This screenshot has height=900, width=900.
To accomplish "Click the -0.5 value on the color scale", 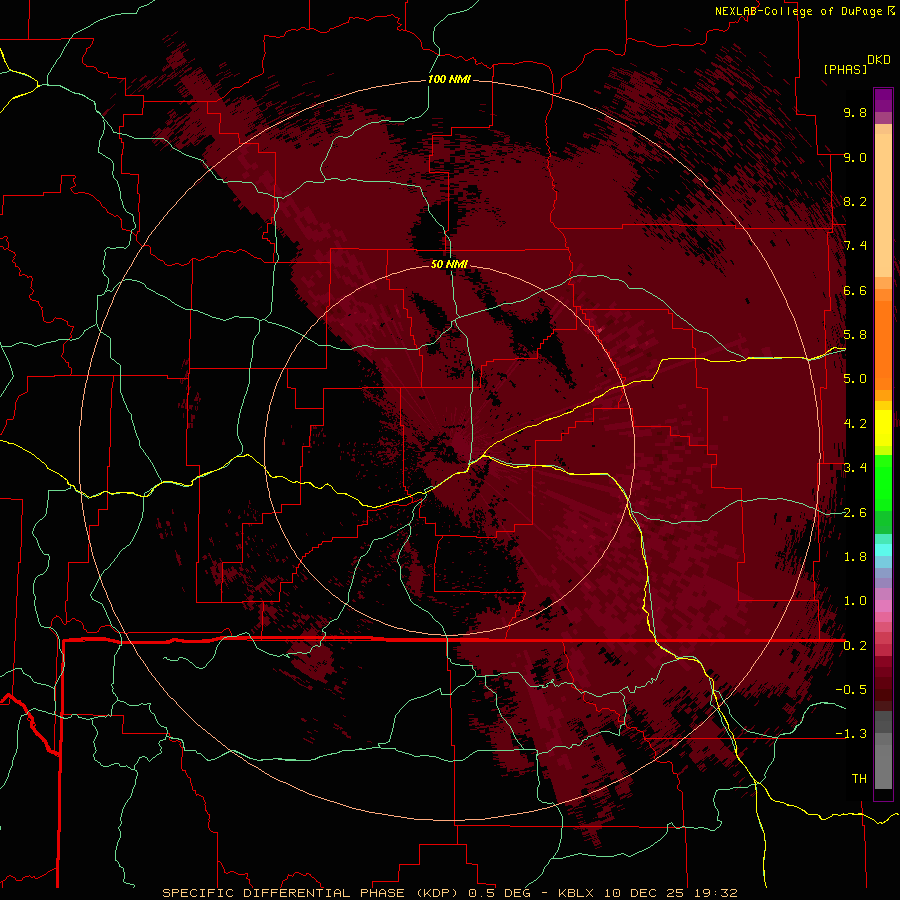I will click(x=851, y=690).
